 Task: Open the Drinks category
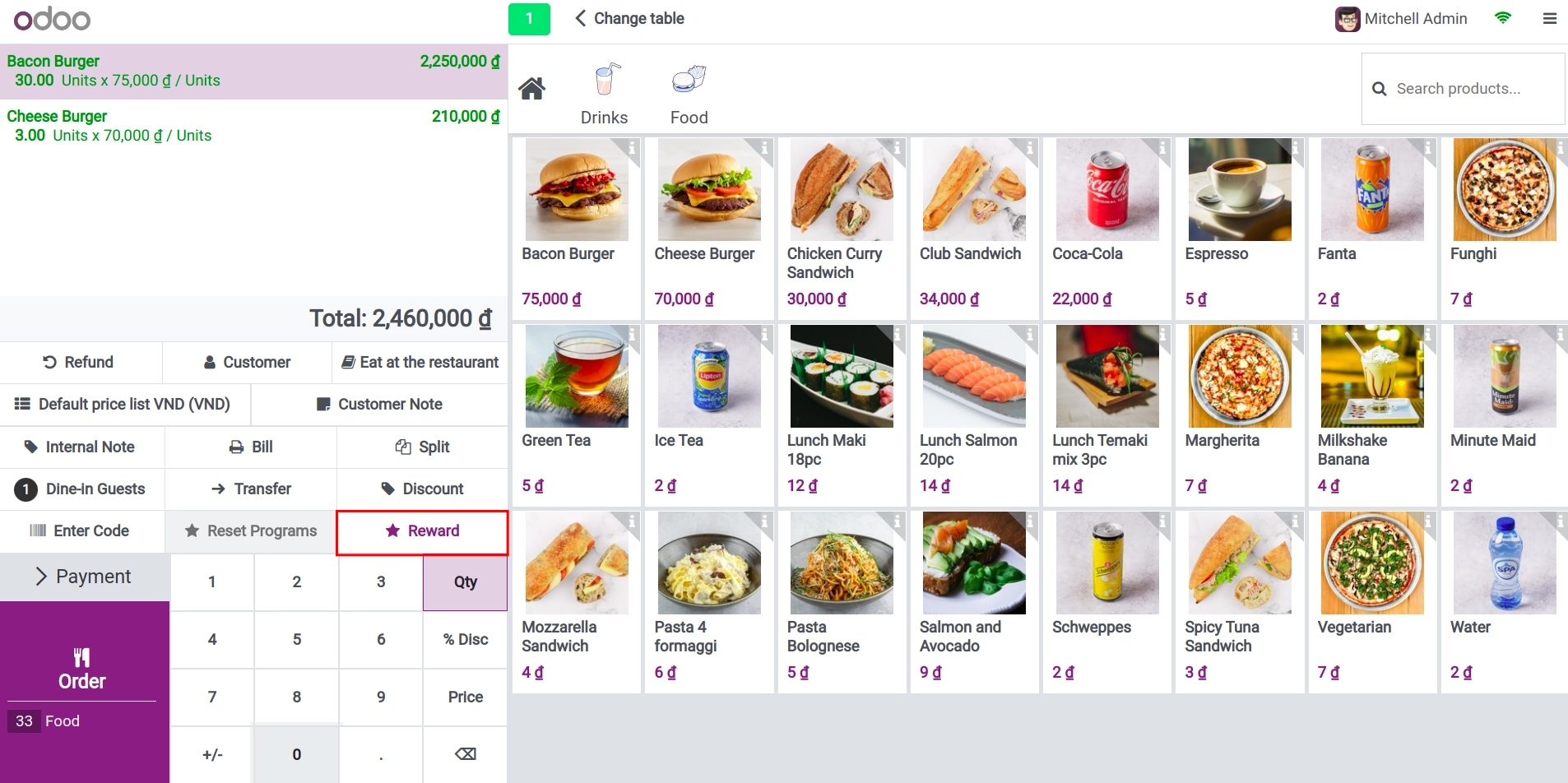tap(604, 94)
